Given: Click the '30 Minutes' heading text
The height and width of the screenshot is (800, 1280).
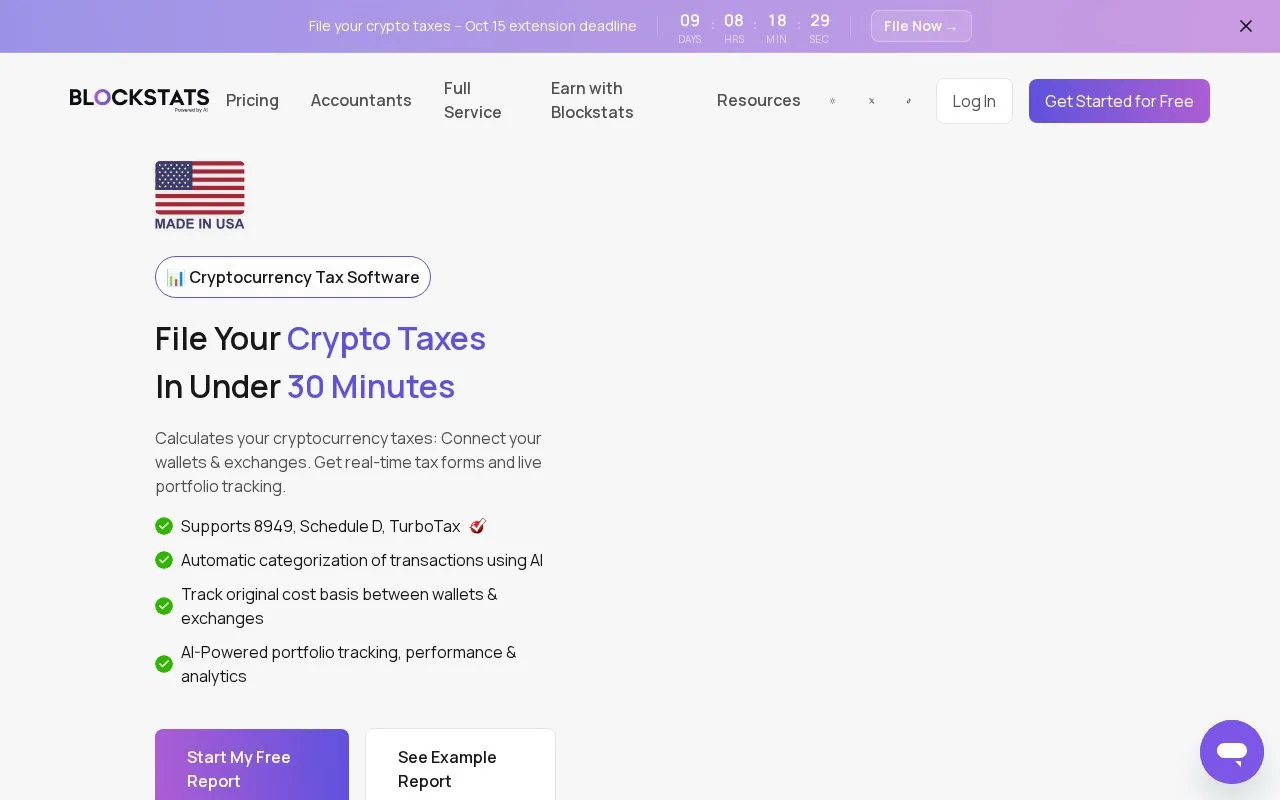Looking at the screenshot, I should click(371, 386).
